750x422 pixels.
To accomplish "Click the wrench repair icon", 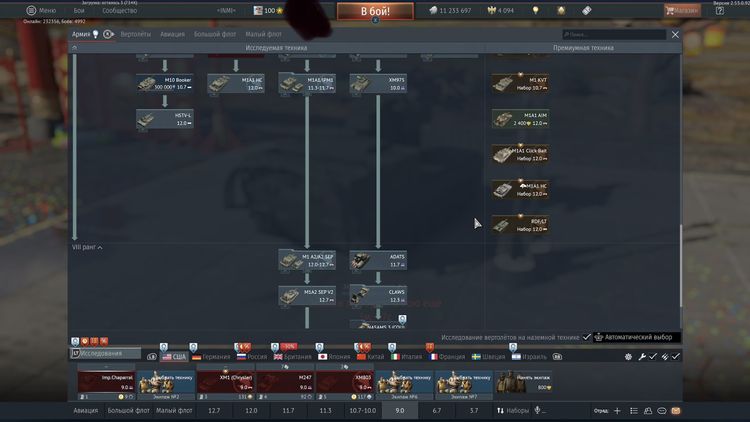I will coord(641,356).
